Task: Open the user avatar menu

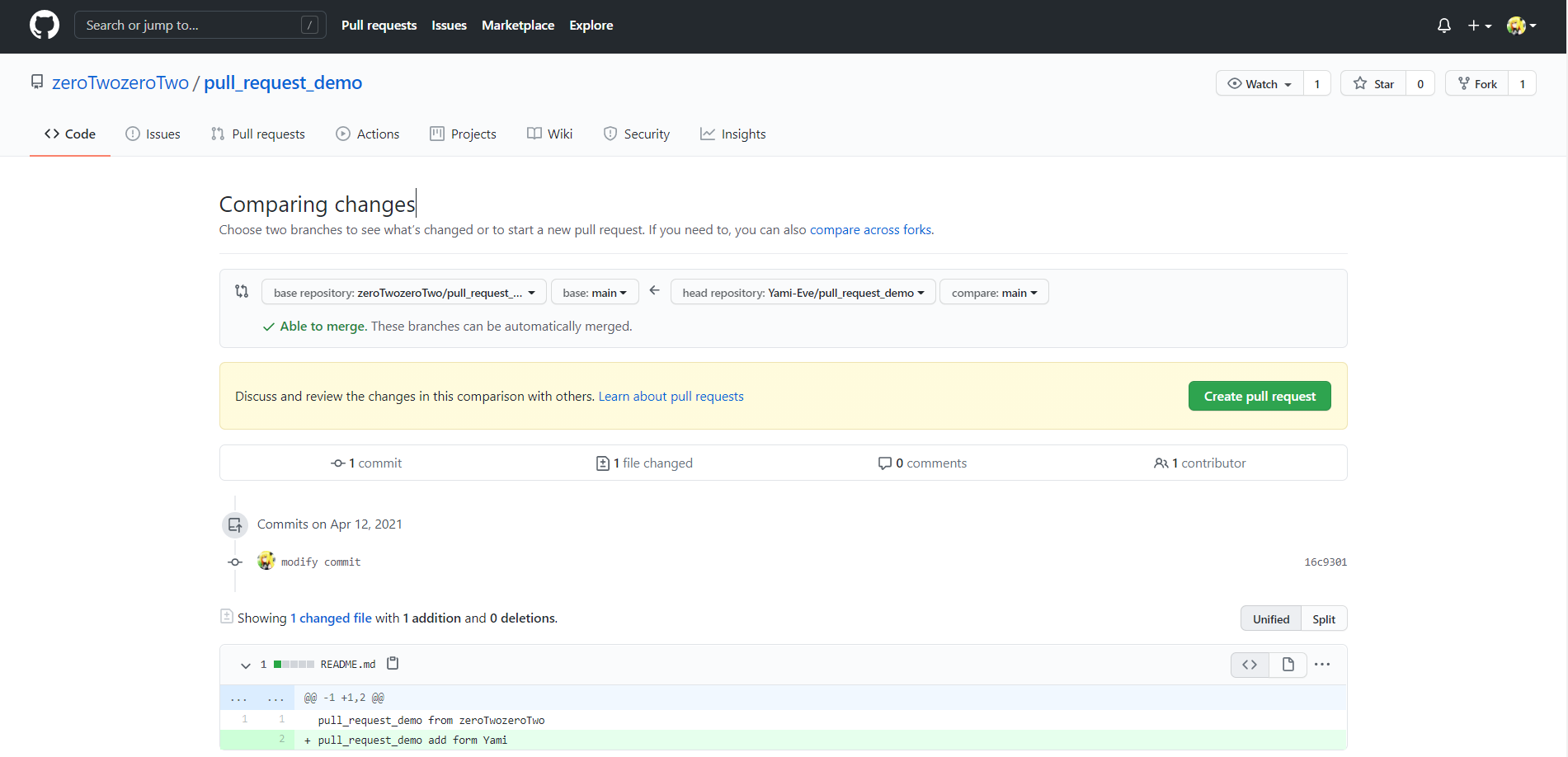Action: click(1521, 26)
